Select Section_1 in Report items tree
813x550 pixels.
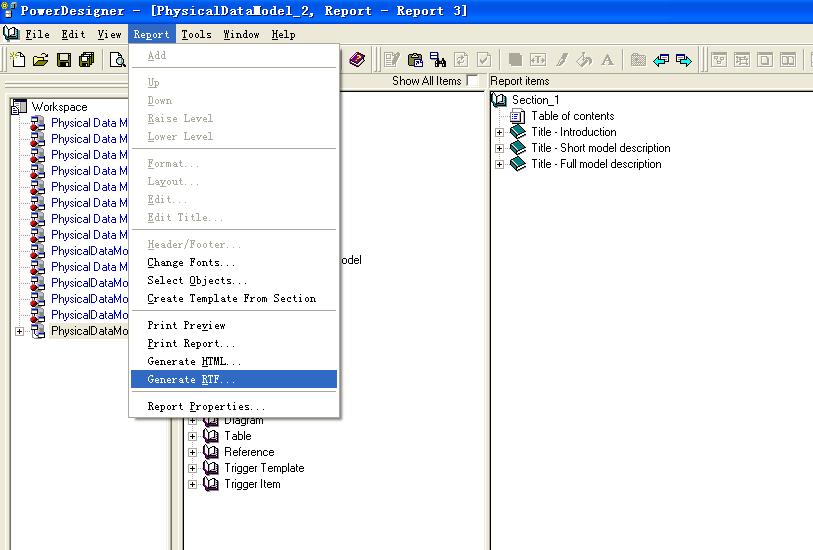536,100
